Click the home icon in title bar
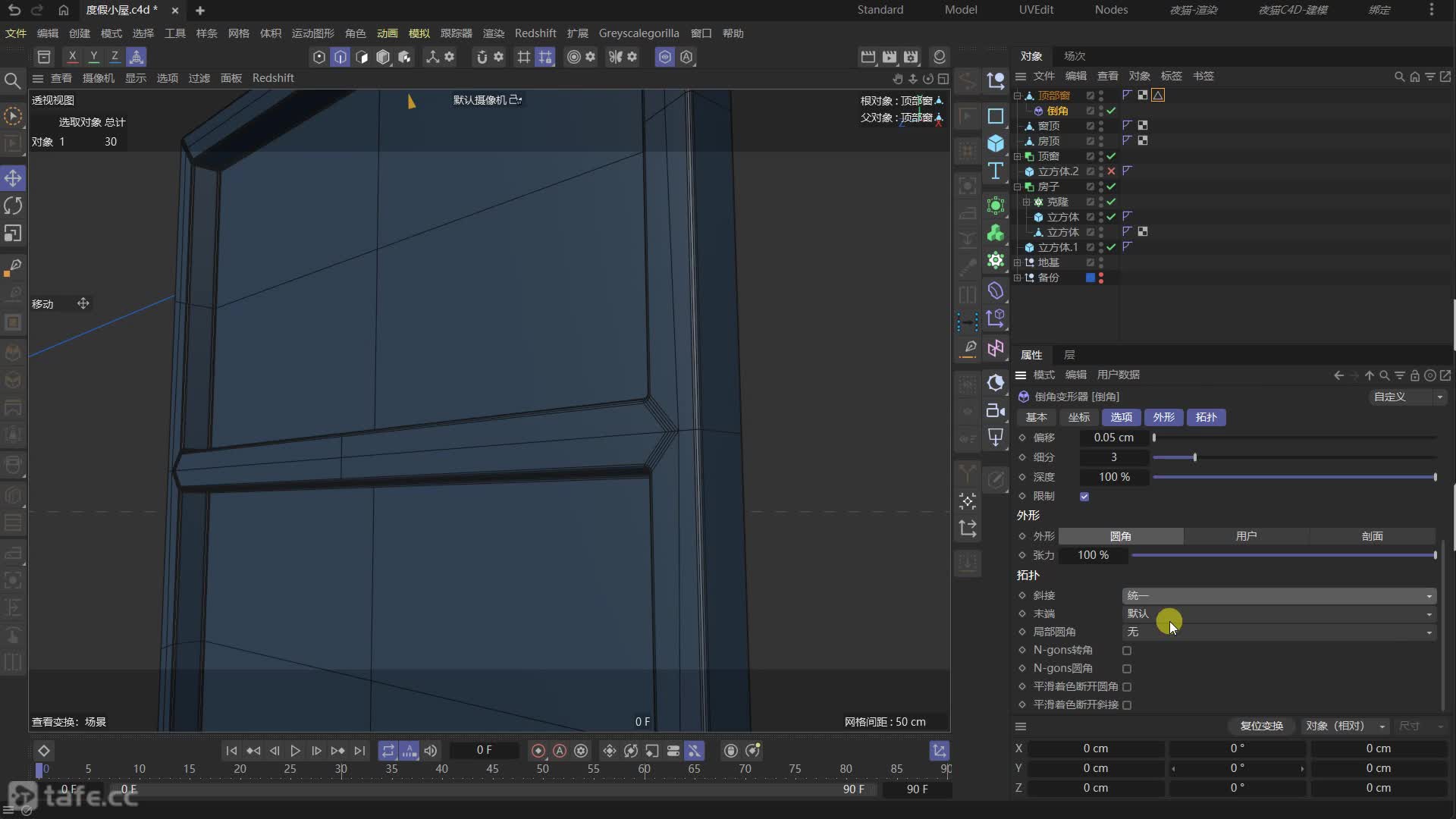This screenshot has height=819, width=1456. (x=64, y=10)
